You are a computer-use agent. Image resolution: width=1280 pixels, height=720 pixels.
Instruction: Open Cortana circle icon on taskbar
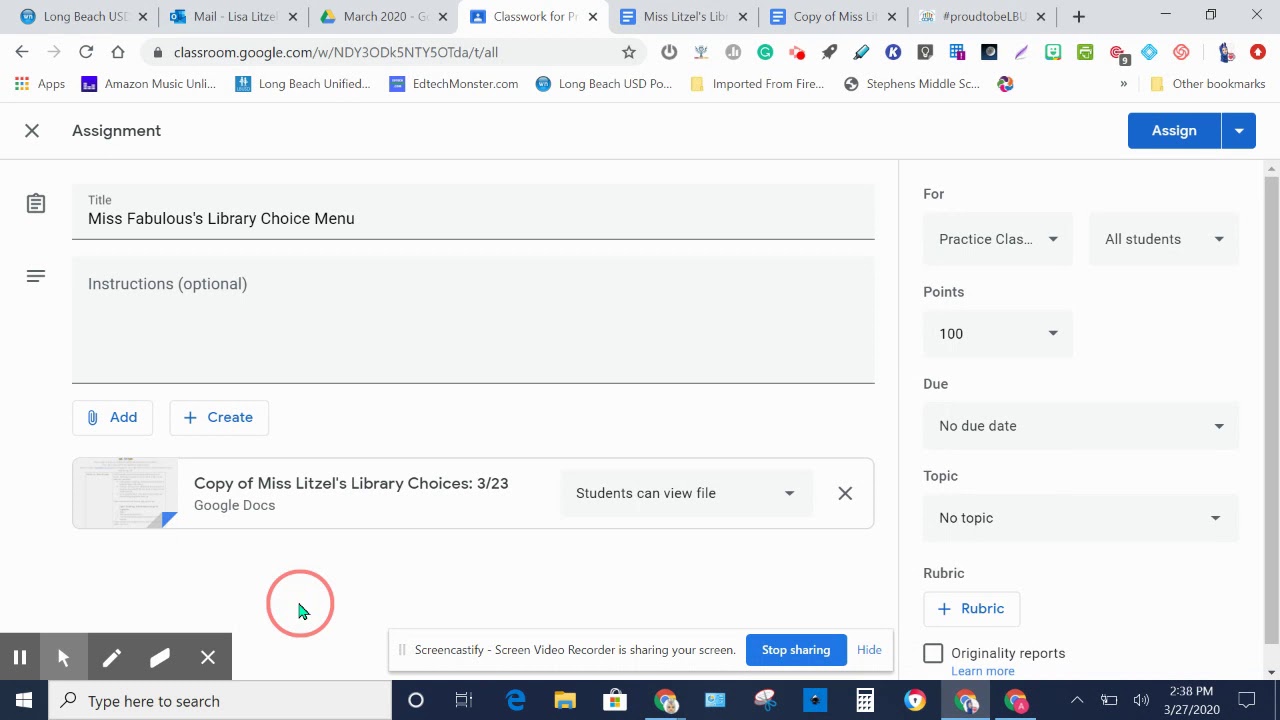(416, 701)
